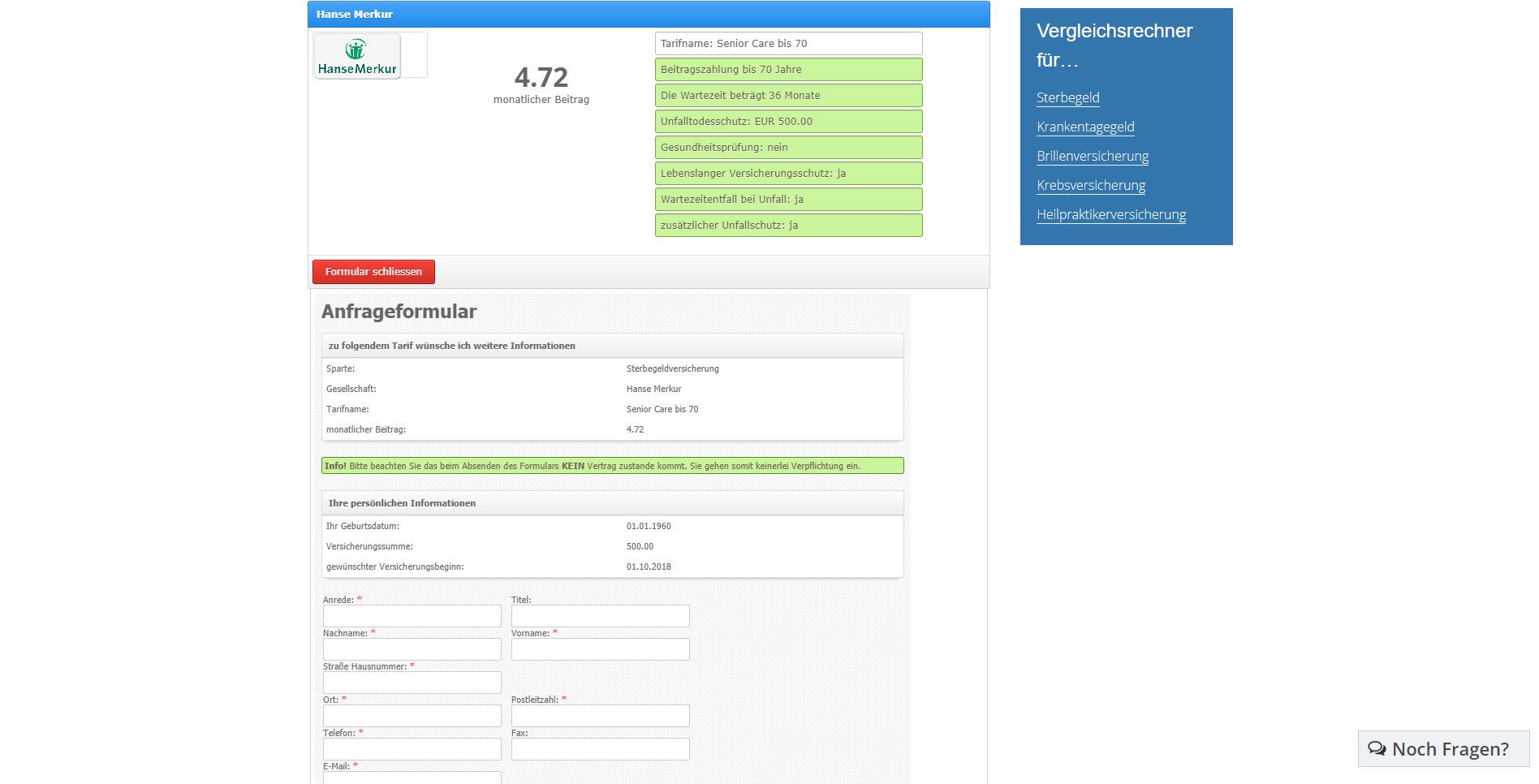
Task: Click the Vergleichsrechner für… sidebar title
Action: tap(1114, 45)
